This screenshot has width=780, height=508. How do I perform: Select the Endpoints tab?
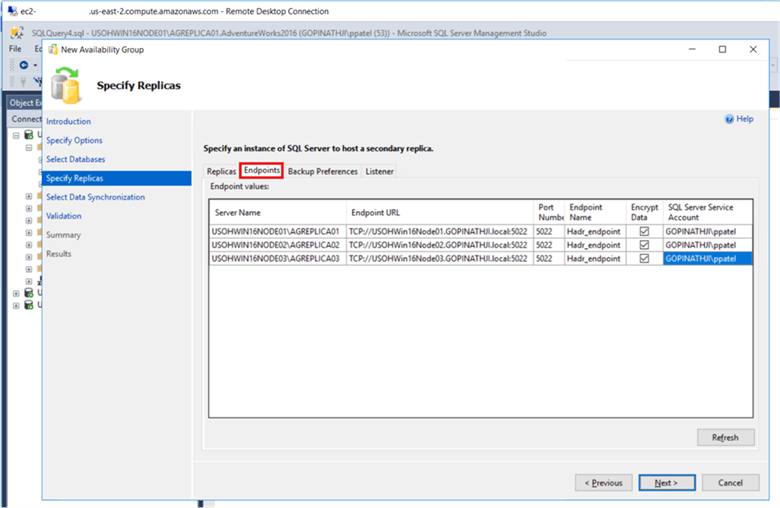pyautogui.click(x=262, y=170)
